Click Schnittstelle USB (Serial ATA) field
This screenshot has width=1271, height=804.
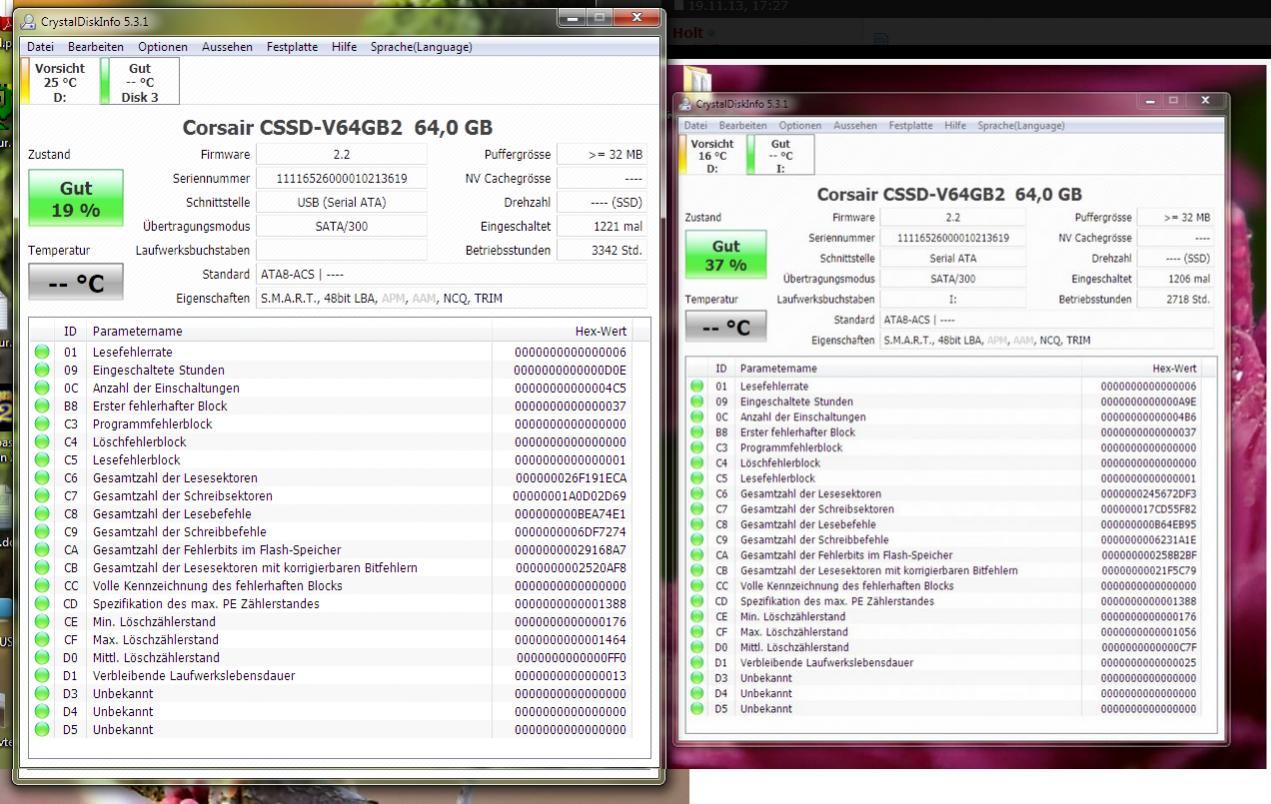click(342, 202)
